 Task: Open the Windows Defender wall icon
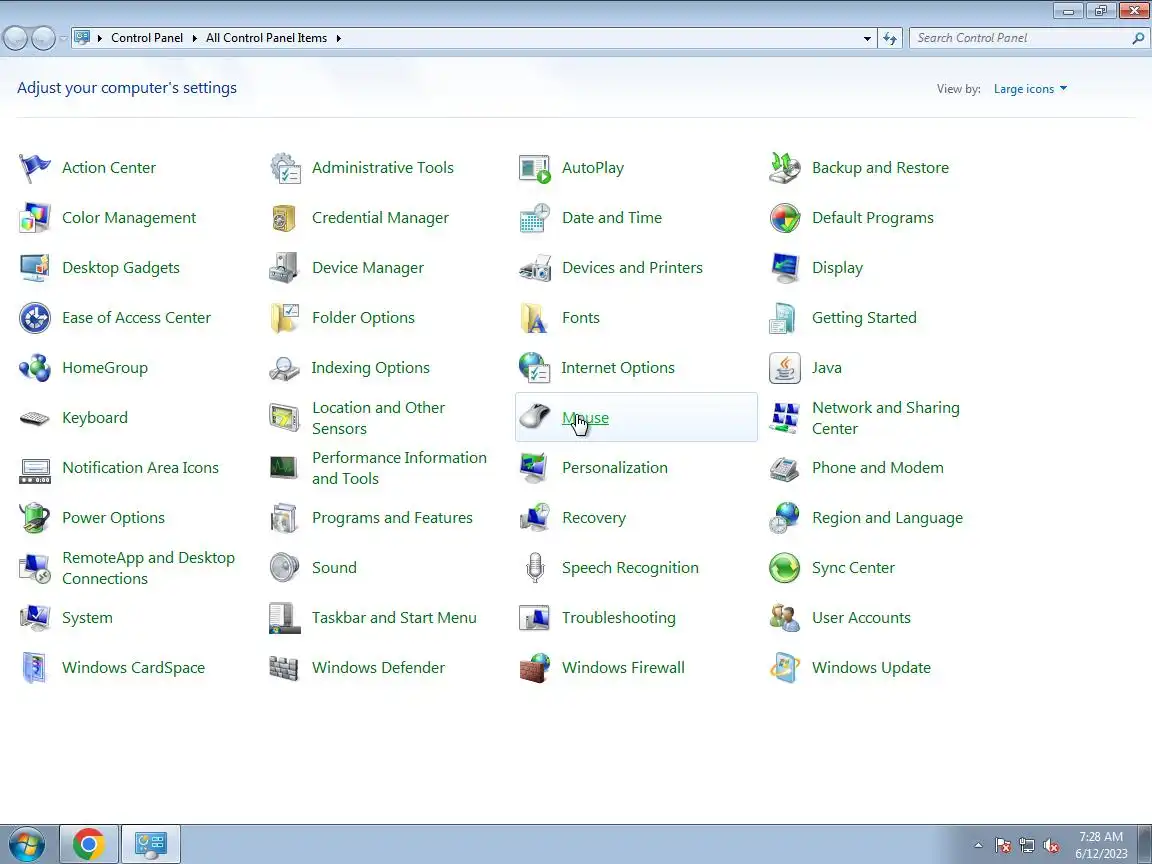[x=284, y=668]
